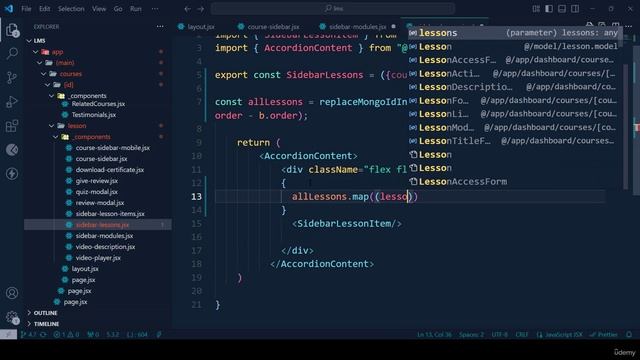Customize layout icon in title bar

click(x=536, y=9)
